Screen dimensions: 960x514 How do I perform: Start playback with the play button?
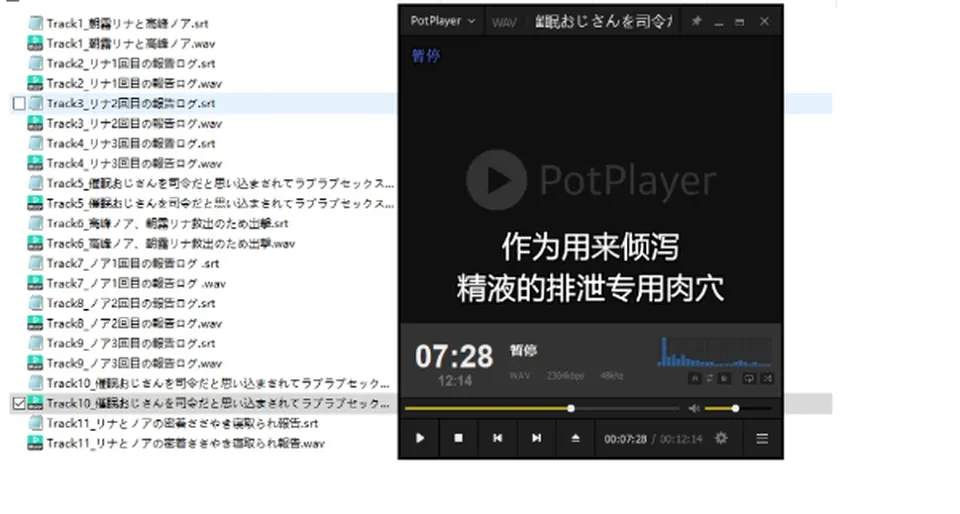point(419,438)
